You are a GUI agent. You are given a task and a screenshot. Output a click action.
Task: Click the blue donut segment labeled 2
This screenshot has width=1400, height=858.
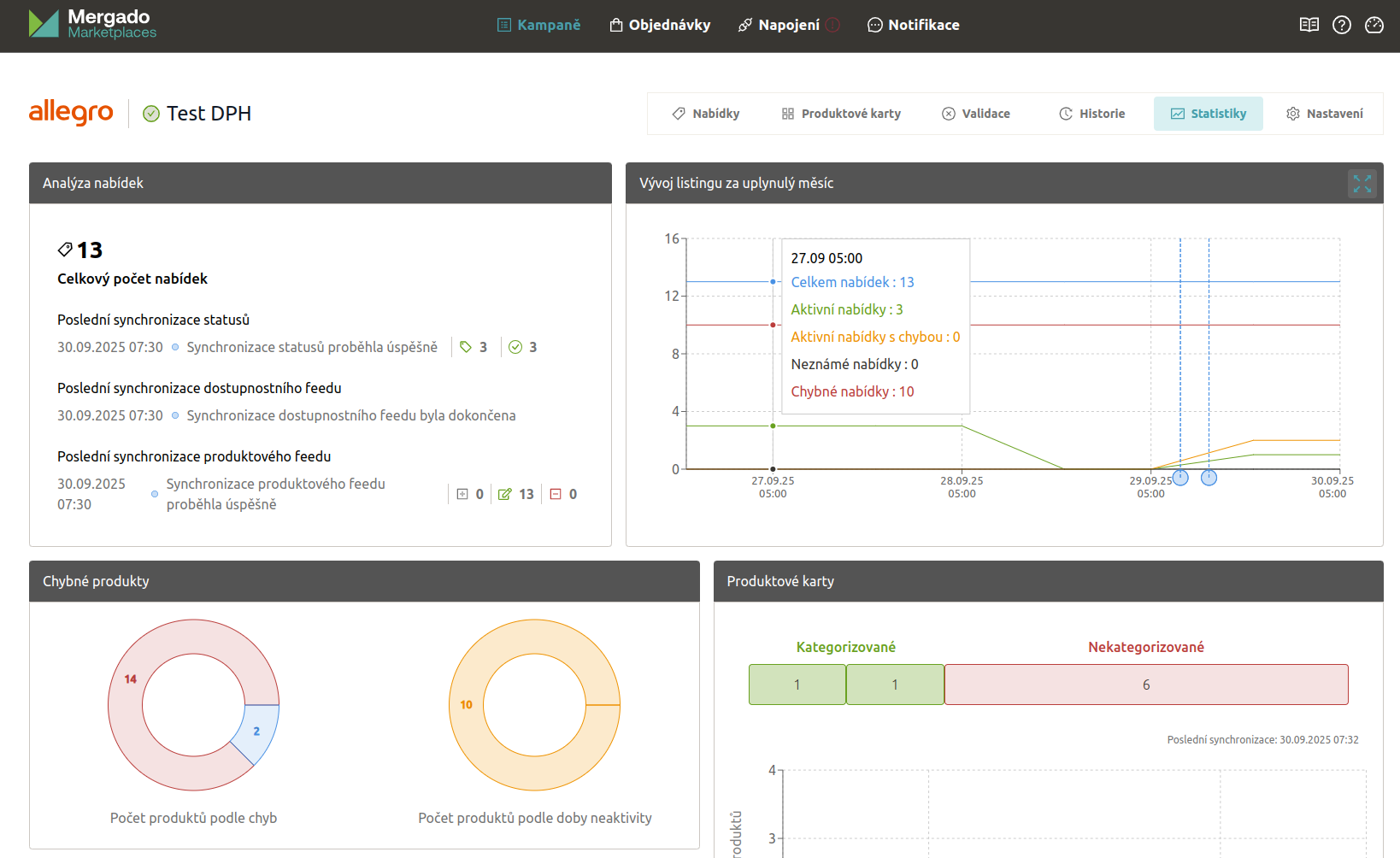tap(258, 732)
